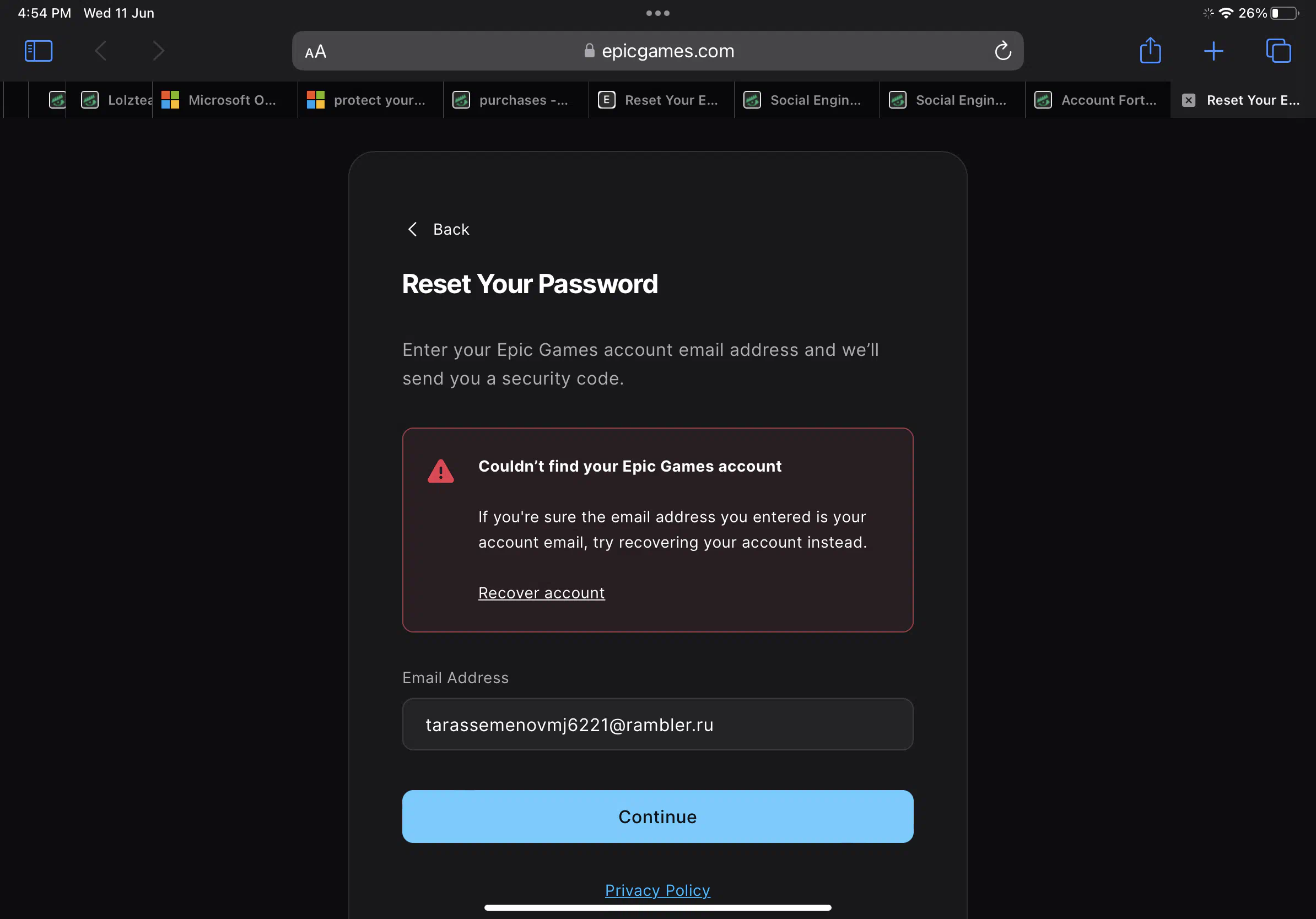Open the Recover account link
This screenshot has height=919, width=1316.
pos(541,593)
